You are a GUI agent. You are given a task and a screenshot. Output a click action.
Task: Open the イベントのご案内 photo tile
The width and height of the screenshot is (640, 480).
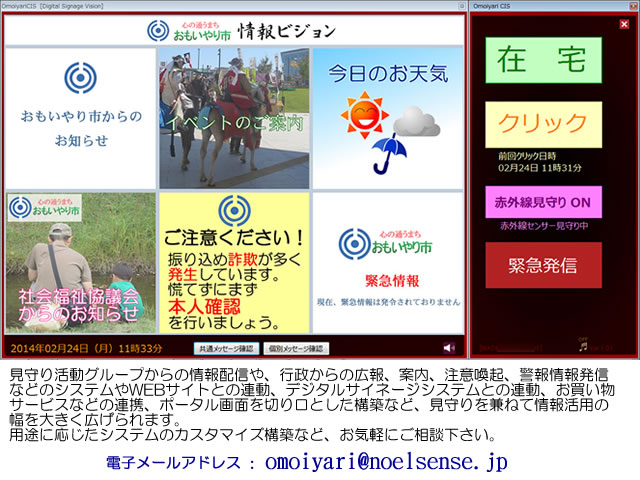point(234,118)
